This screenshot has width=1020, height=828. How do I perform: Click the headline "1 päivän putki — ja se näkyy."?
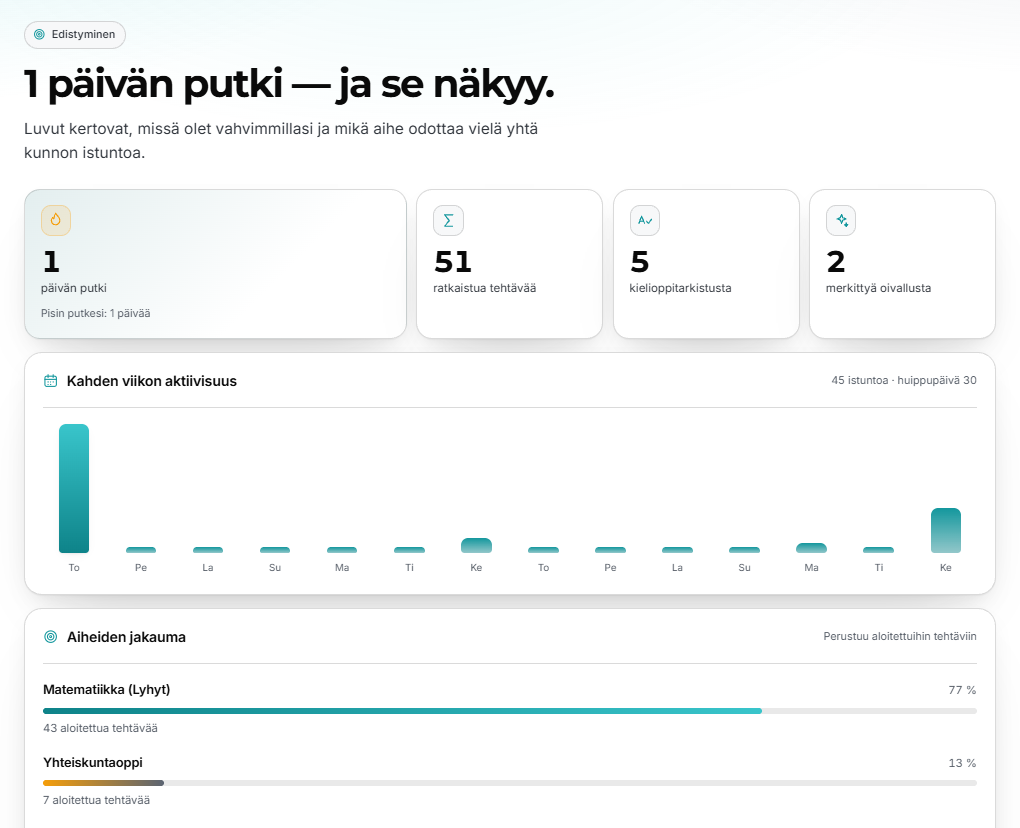(289, 85)
